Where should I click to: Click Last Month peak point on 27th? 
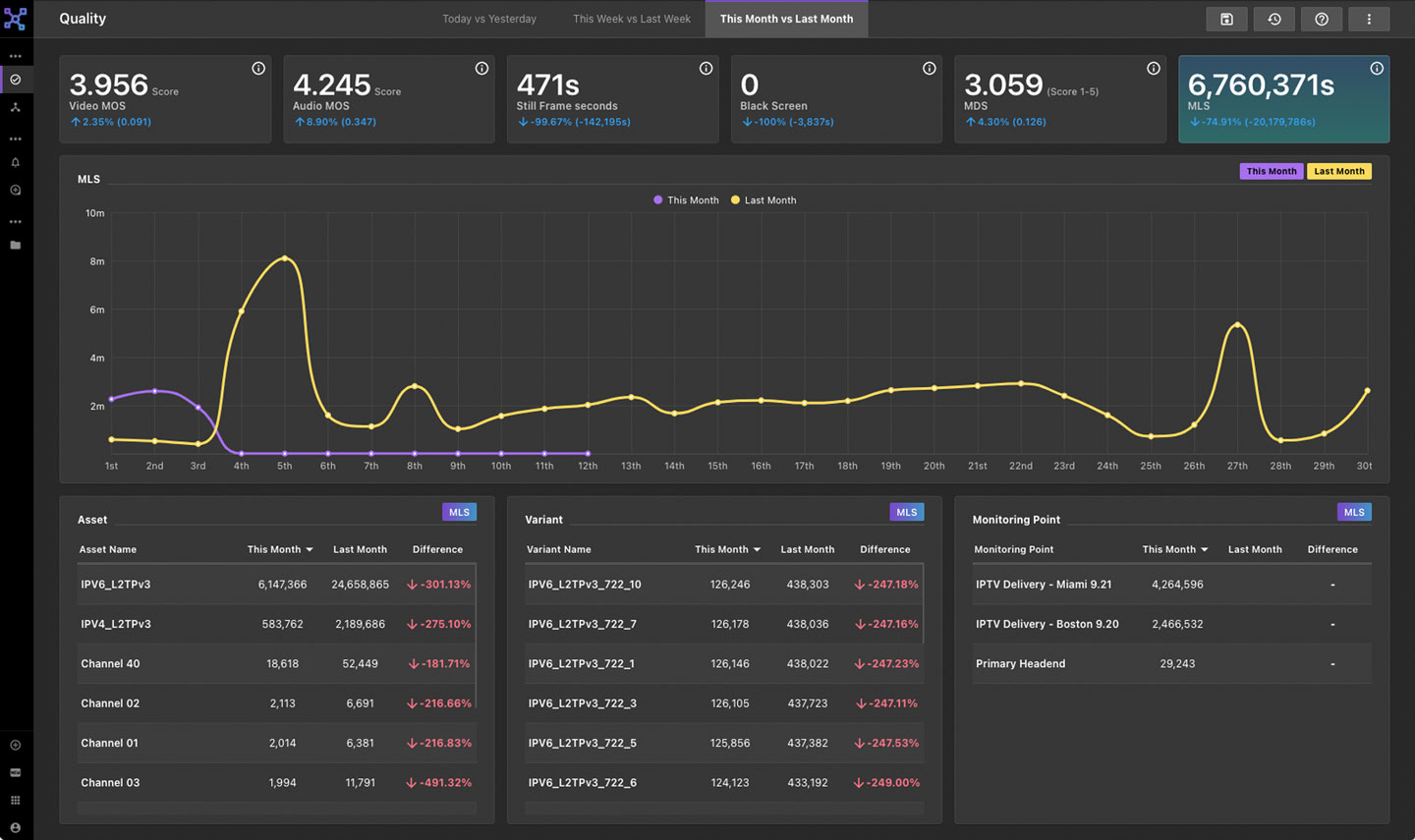pos(1237,325)
